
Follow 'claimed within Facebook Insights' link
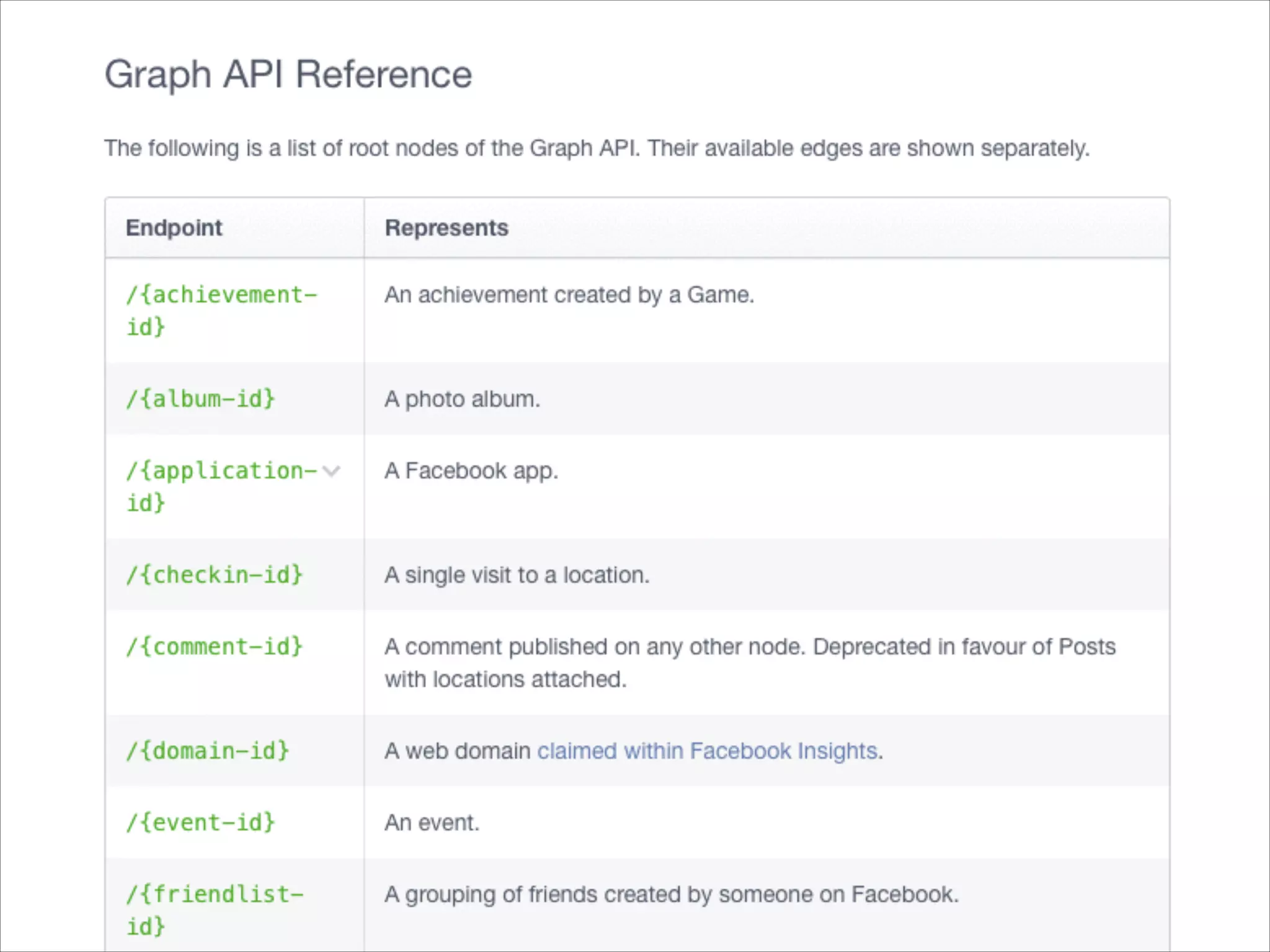click(707, 751)
